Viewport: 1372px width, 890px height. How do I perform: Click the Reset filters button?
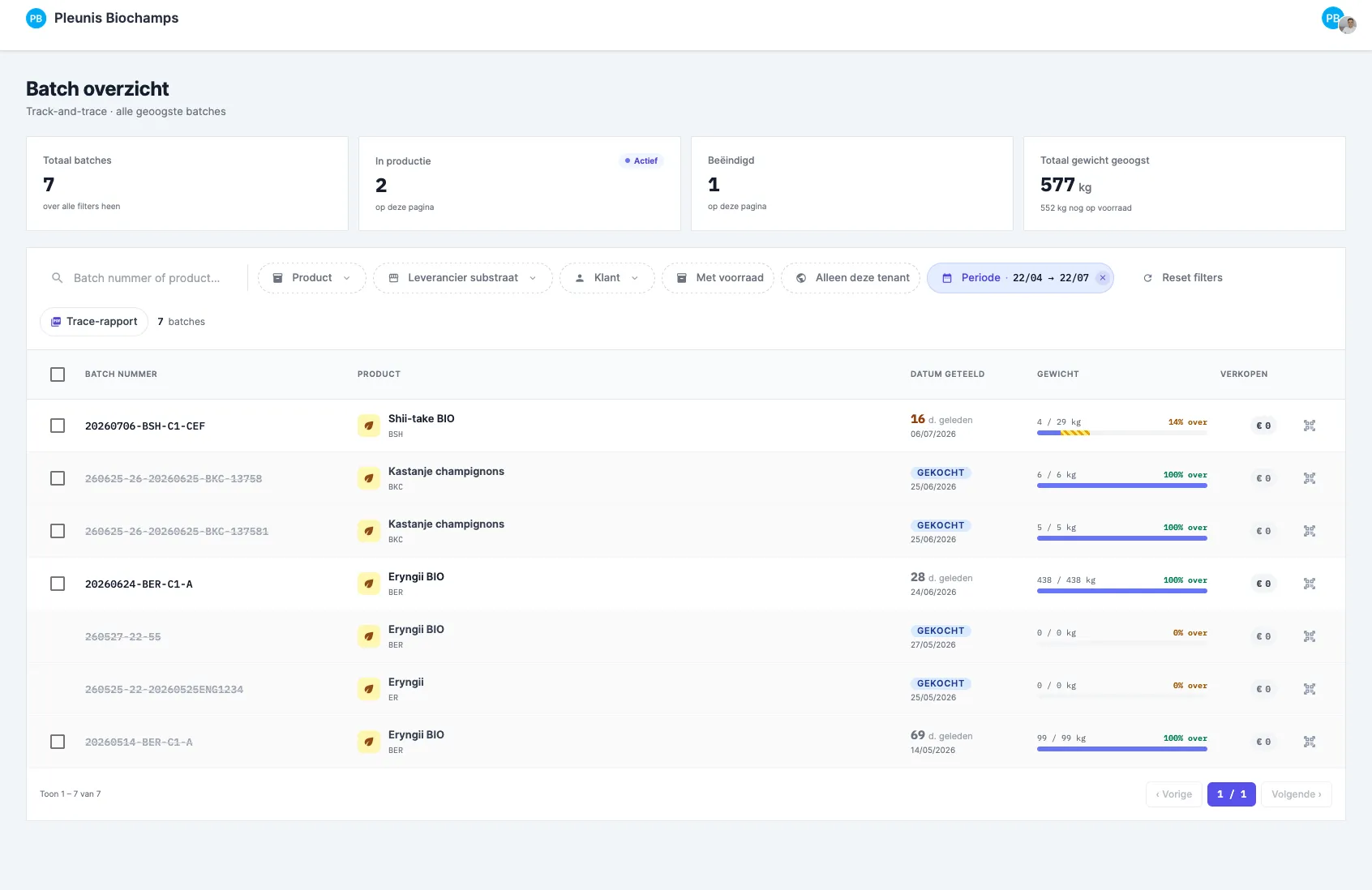coord(1182,278)
